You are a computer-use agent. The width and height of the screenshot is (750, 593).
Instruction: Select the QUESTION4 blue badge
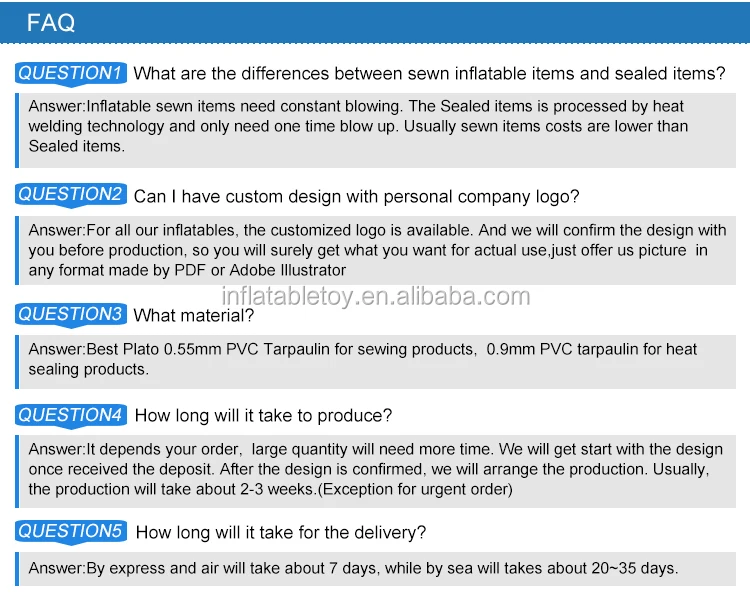point(70,415)
